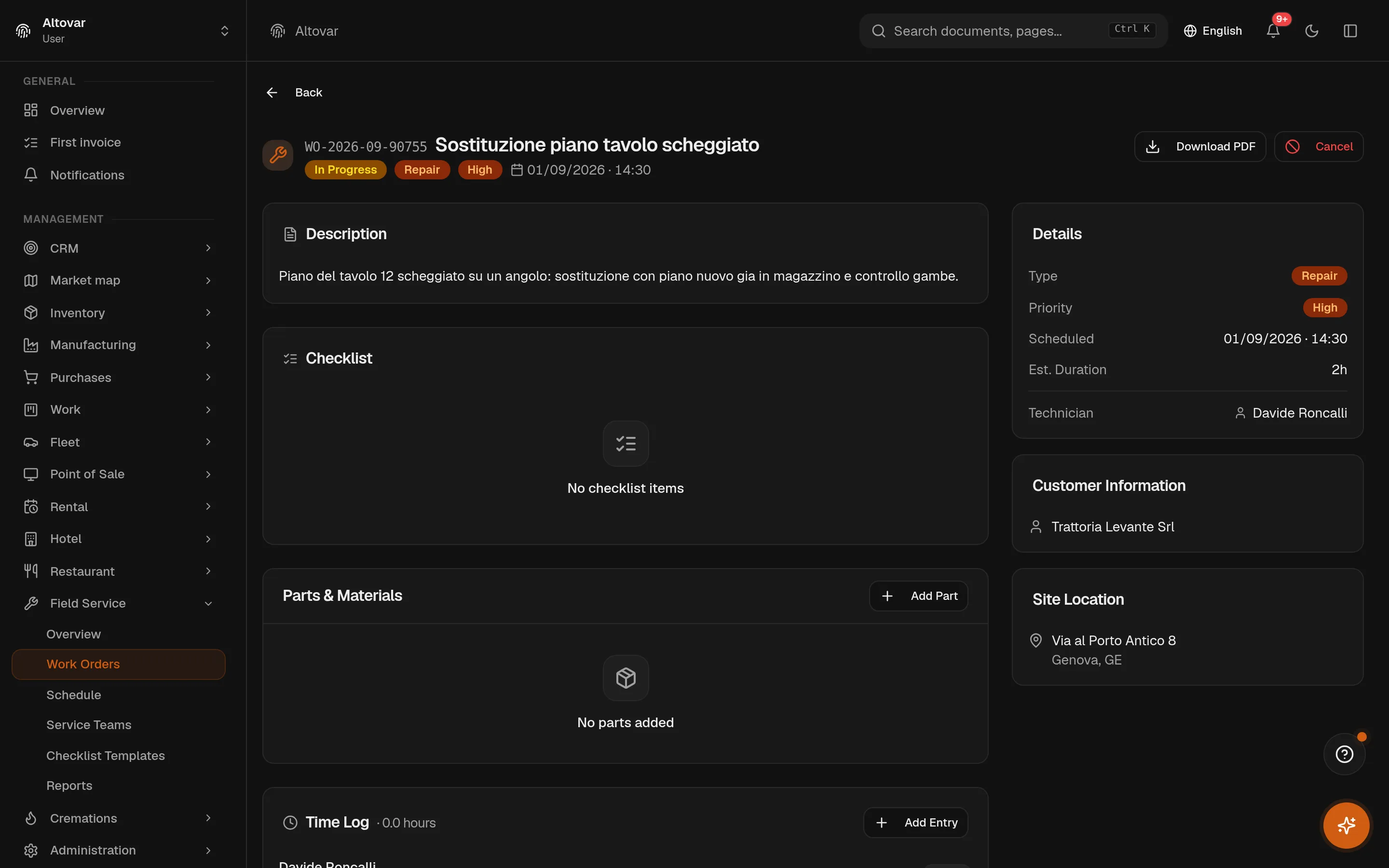This screenshot has height=868, width=1389.
Task: Expand the Point of Sale chevron
Action: (x=208, y=474)
